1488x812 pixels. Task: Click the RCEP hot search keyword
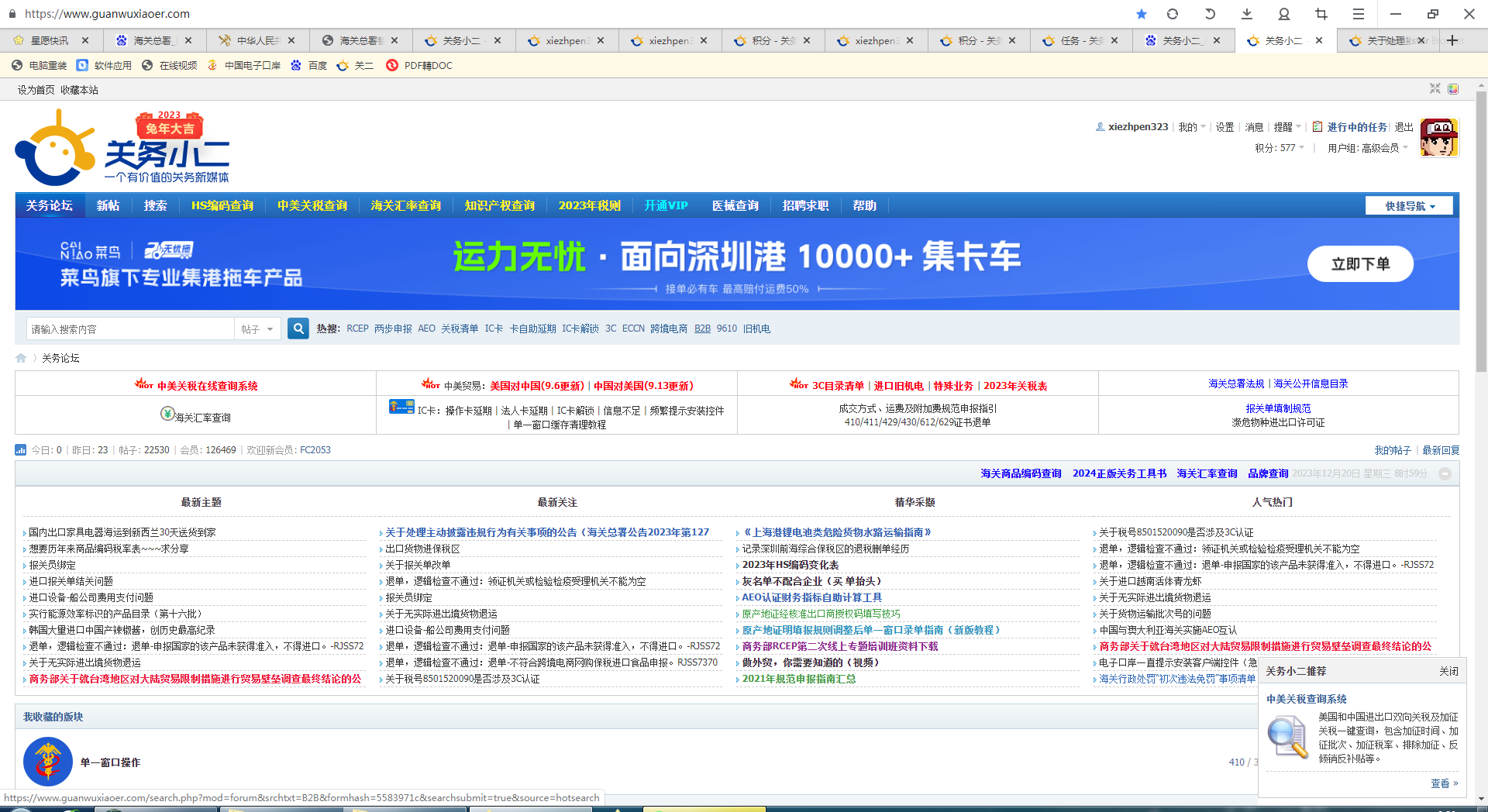tap(357, 329)
